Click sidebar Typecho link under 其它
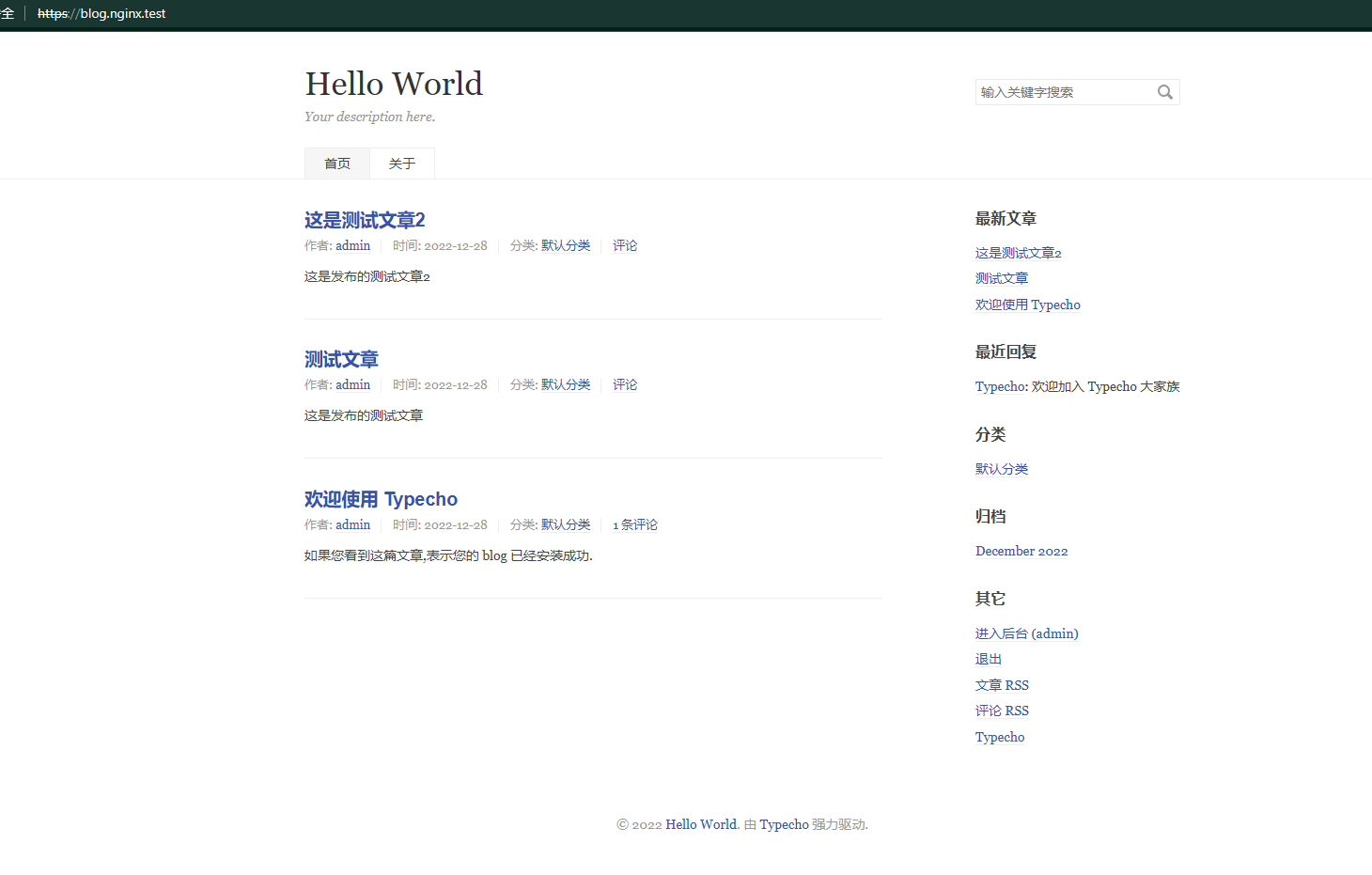This screenshot has height=875, width=1372. tap(1000, 737)
